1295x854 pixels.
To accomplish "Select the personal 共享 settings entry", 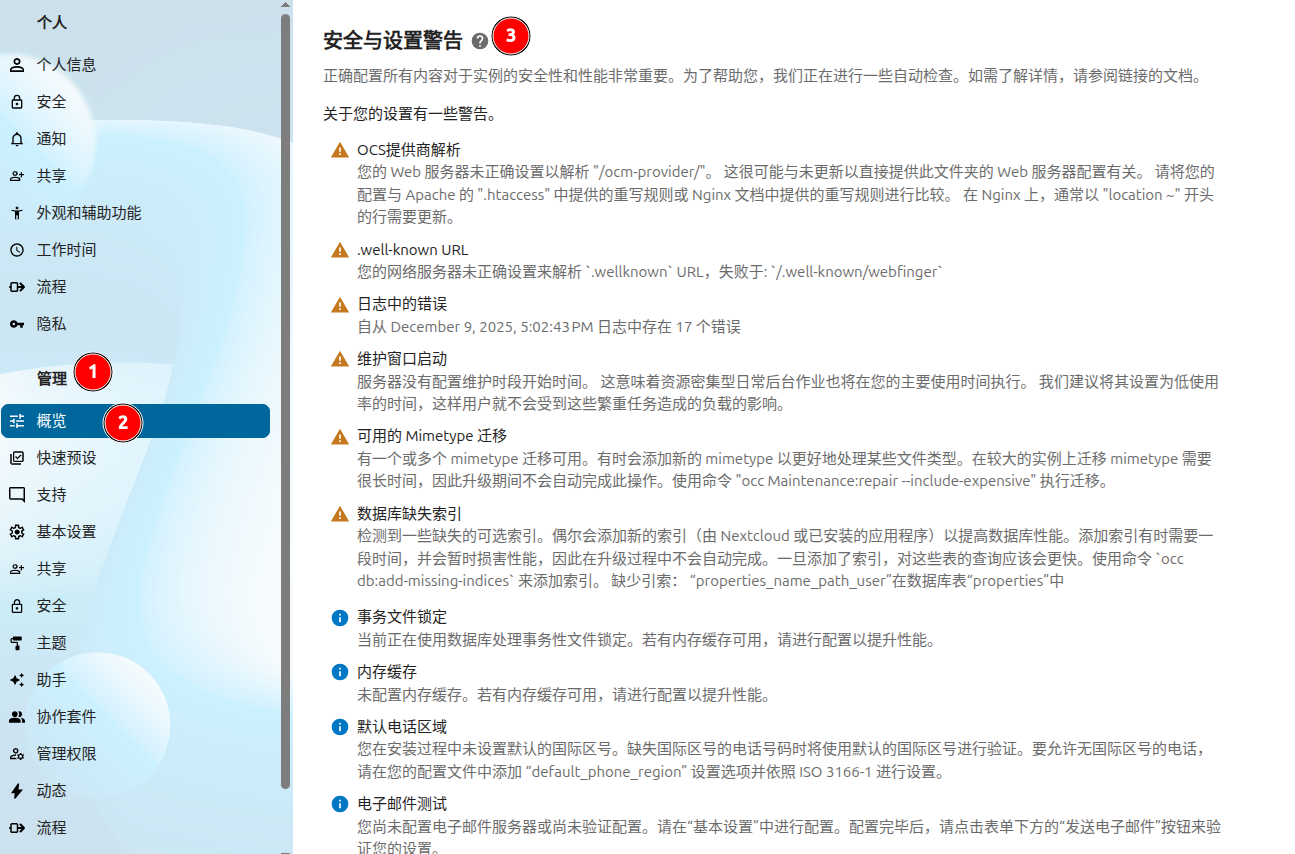I will coord(52,176).
